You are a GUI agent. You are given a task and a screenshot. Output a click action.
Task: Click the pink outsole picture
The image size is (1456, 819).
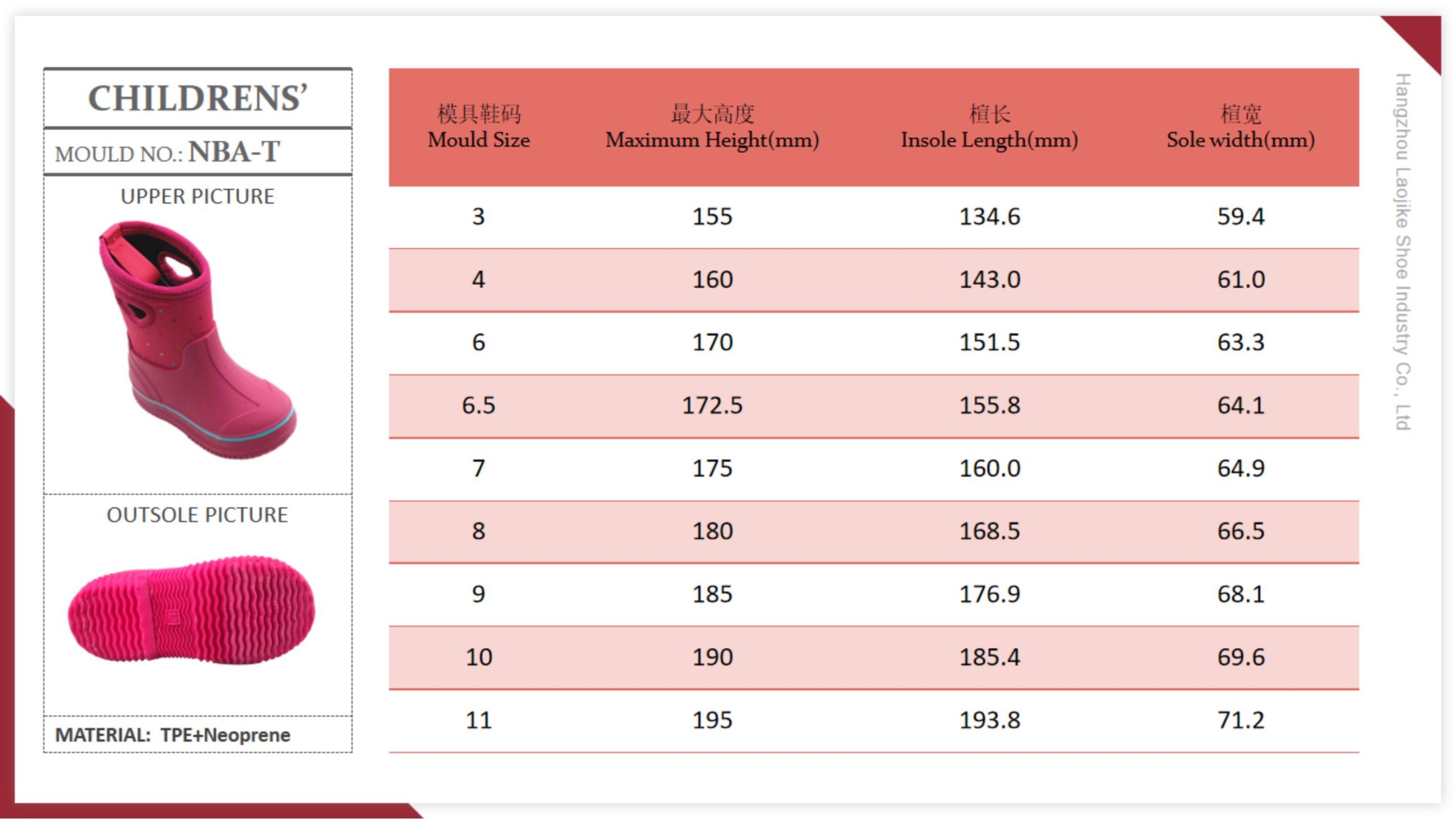tap(191, 610)
